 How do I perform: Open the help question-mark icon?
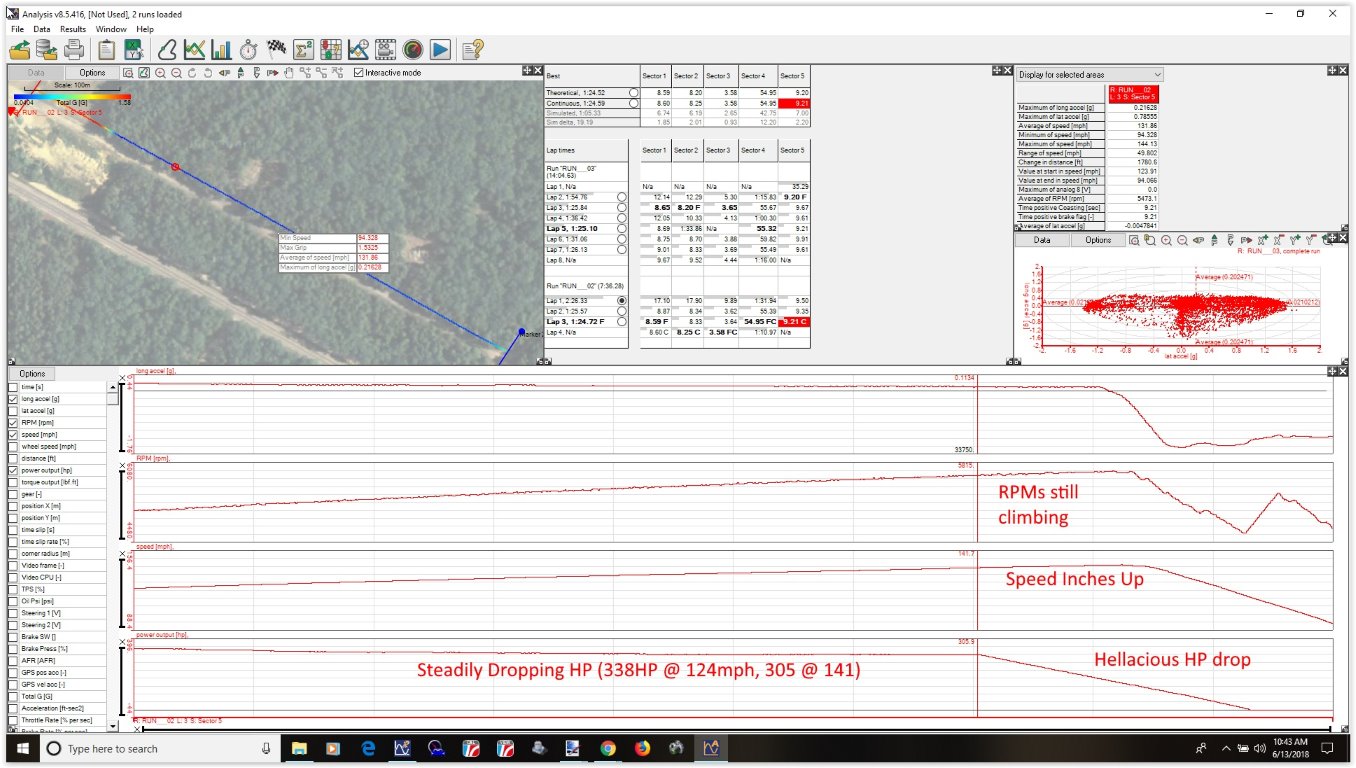point(473,49)
